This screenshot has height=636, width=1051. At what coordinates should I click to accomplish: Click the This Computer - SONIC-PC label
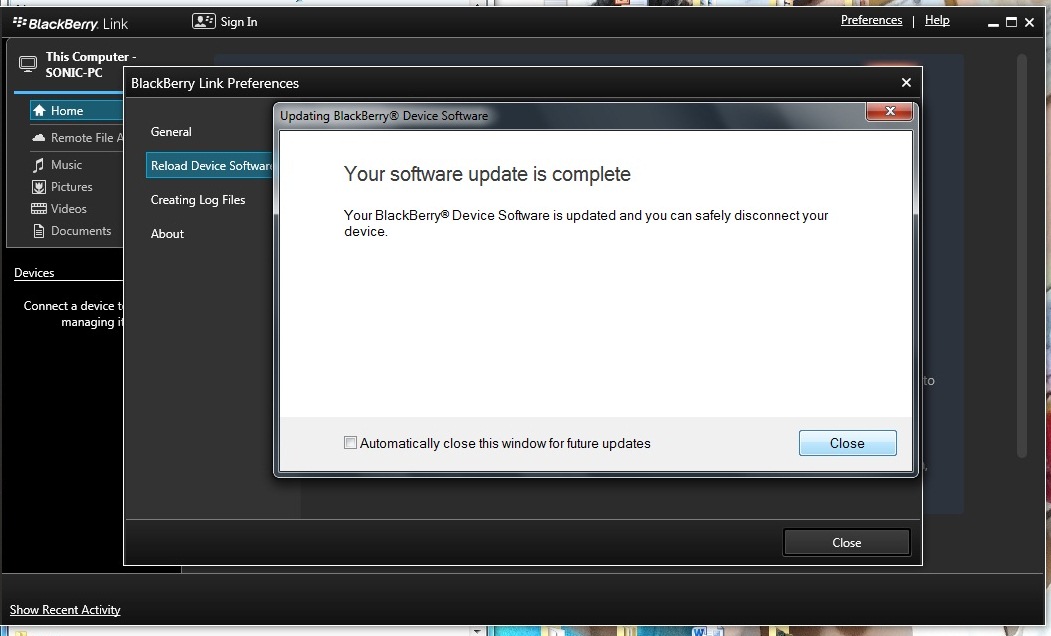(x=90, y=65)
